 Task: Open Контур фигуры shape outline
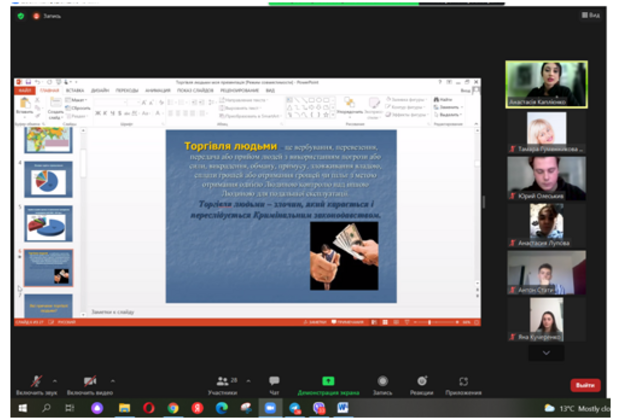(x=405, y=107)
